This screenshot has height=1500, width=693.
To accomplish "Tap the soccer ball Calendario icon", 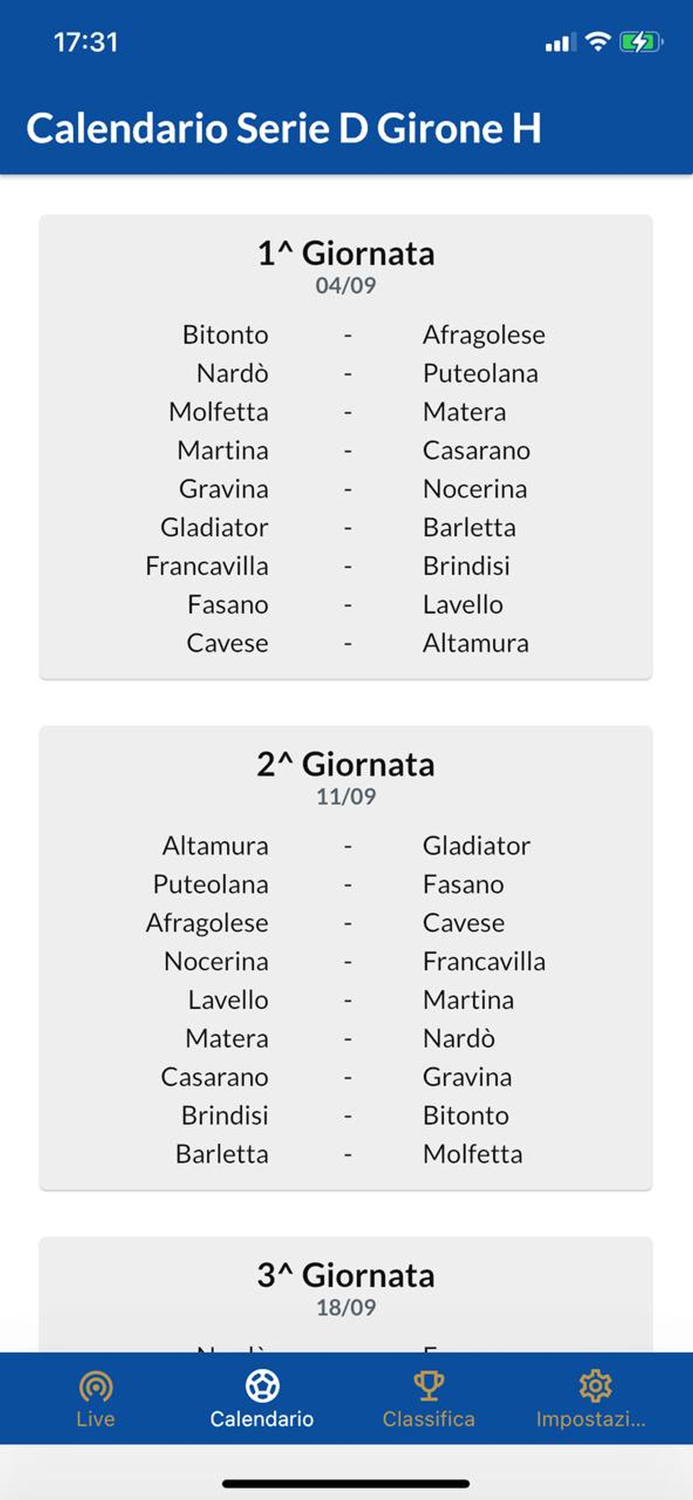I will point(262,1385).
